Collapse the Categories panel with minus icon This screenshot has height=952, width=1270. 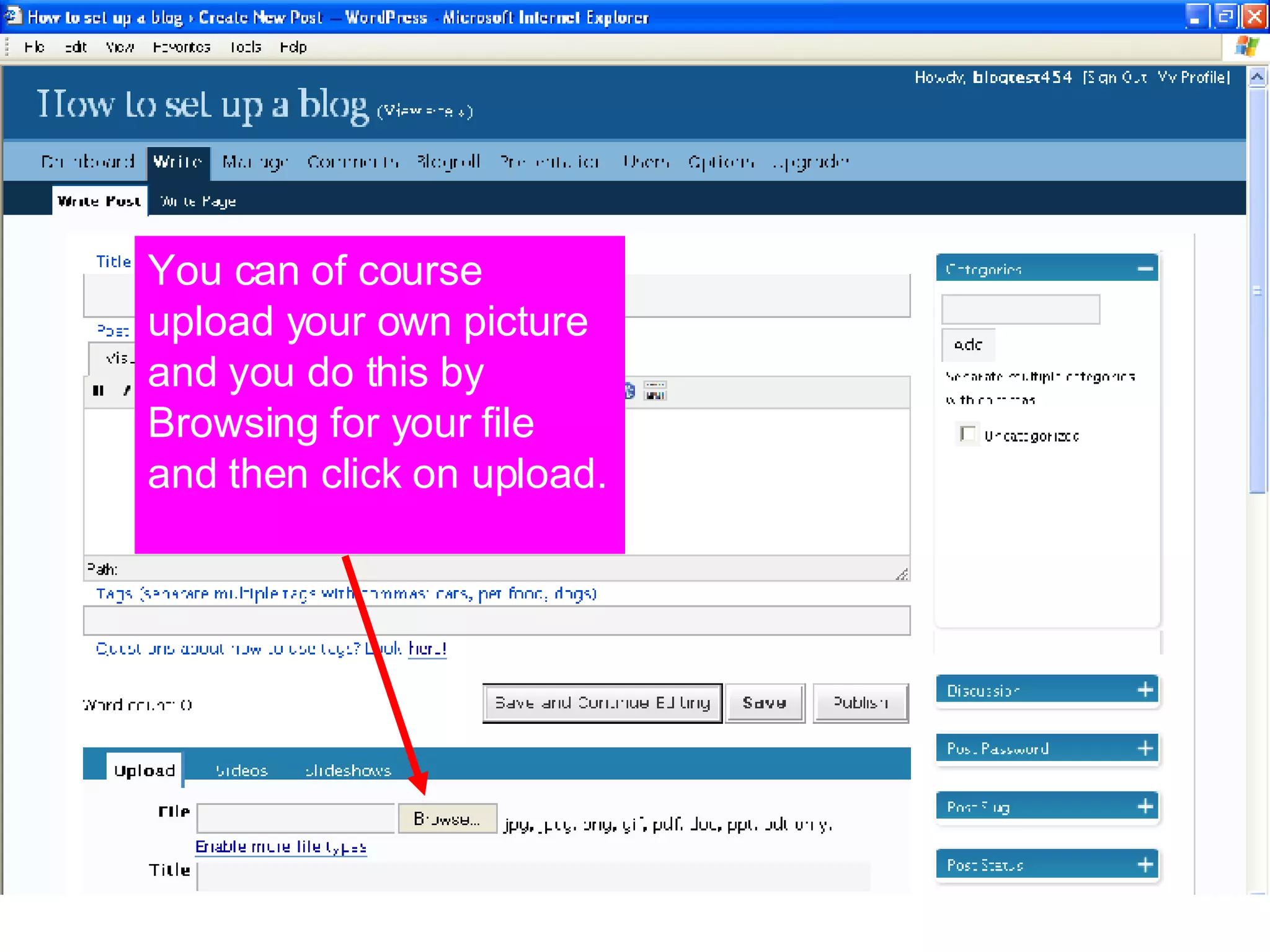pyautogui.click(x=1145, y=269)
